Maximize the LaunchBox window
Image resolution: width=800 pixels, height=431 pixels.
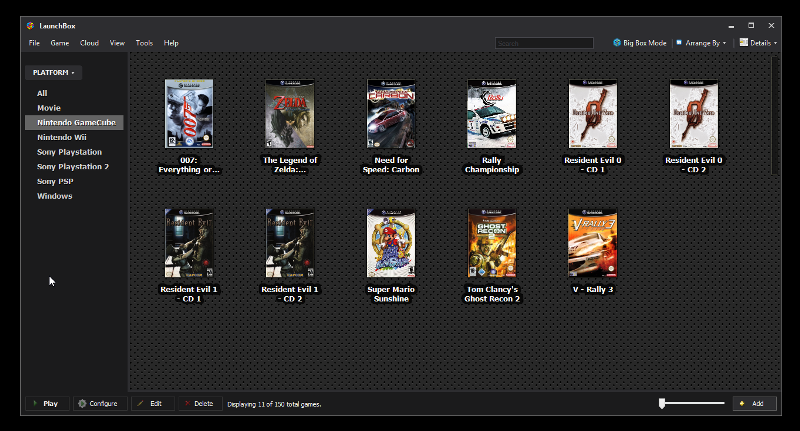751,26
